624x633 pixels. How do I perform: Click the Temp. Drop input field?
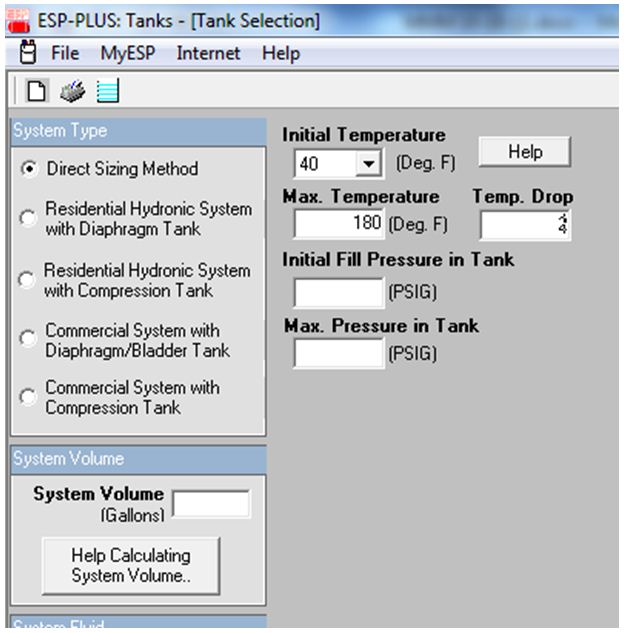coord(525,225)
